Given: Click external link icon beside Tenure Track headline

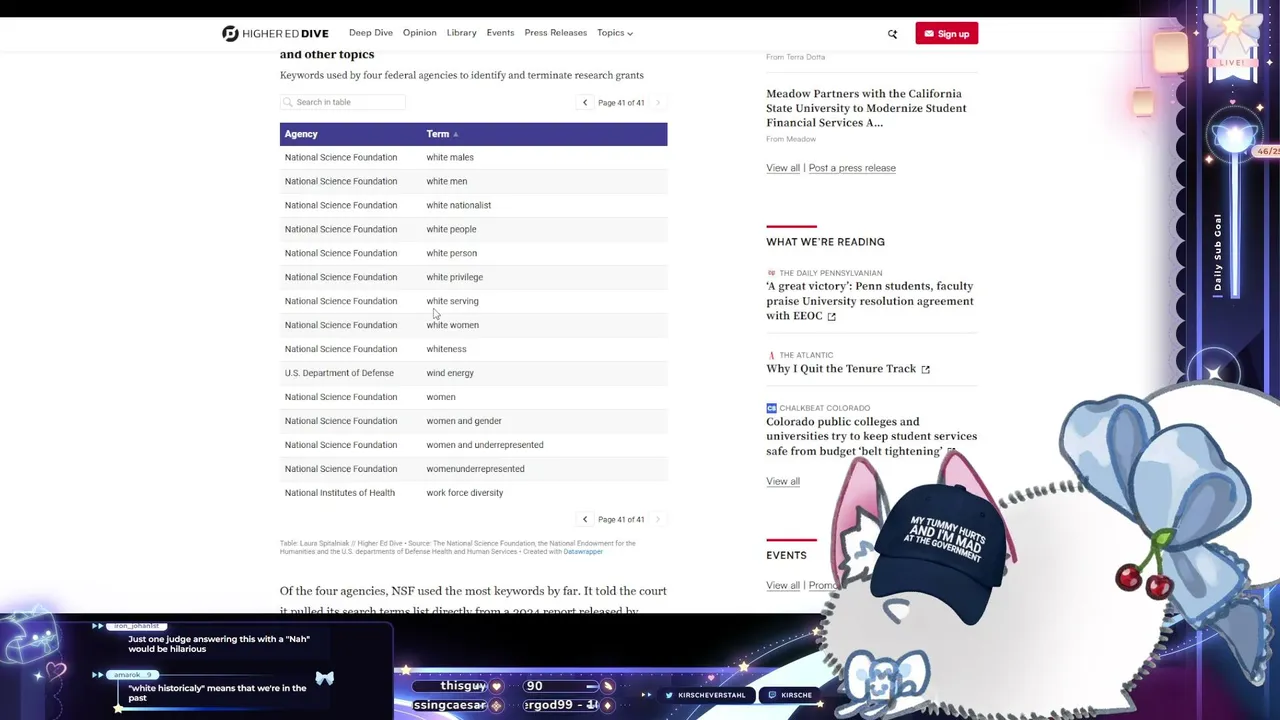Looking at the screenshot, I should 925,369.
